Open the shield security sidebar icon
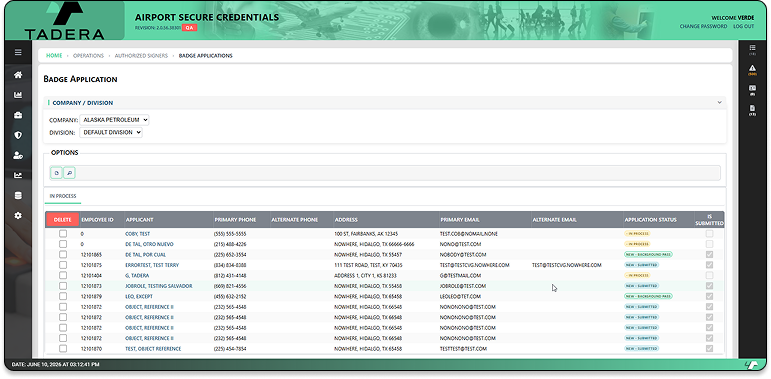The image size is (771, 379). click(x=18, y=135)
